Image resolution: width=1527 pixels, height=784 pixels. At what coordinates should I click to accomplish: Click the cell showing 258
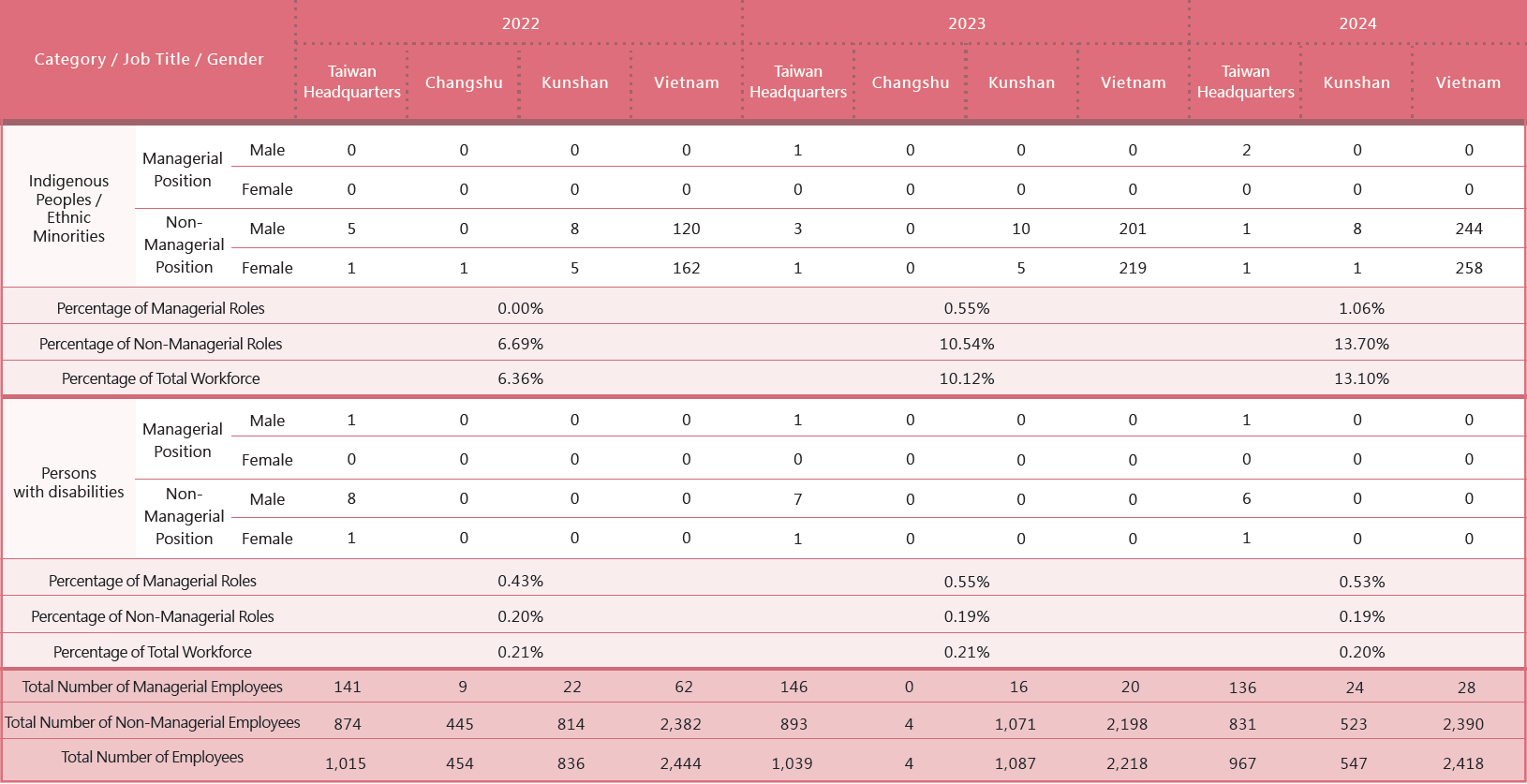(x=1468, y=268)
